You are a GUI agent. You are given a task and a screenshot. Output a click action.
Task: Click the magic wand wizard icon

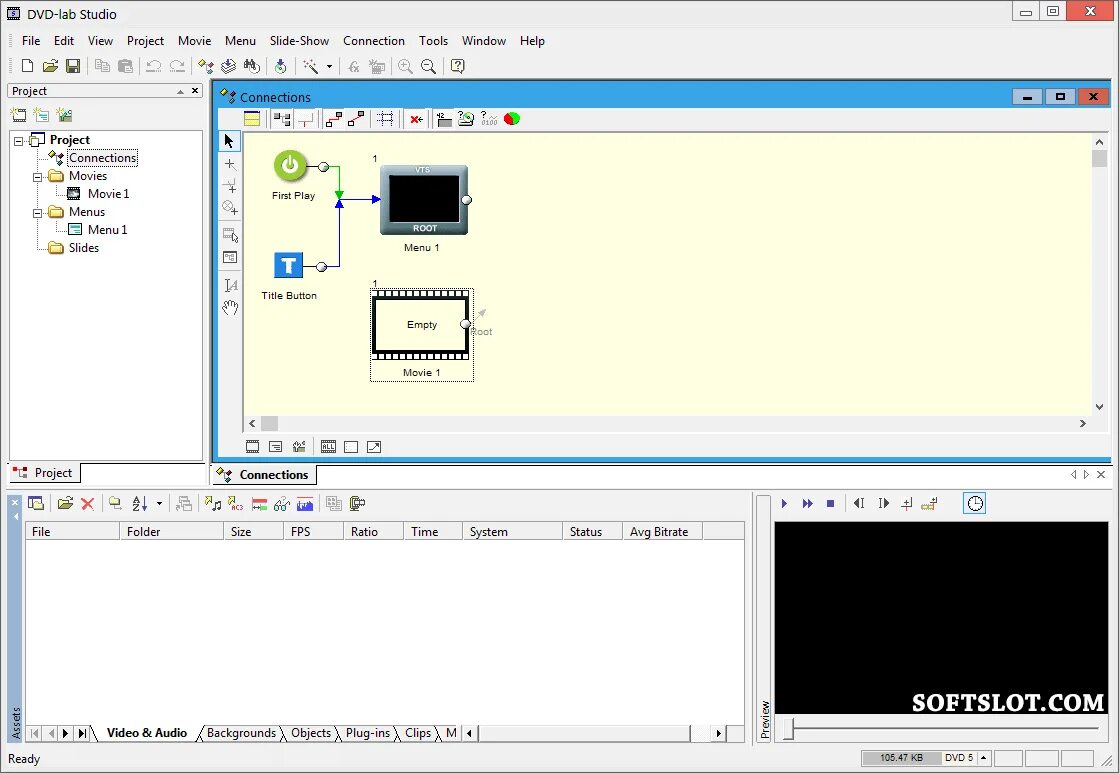(310, 66)
